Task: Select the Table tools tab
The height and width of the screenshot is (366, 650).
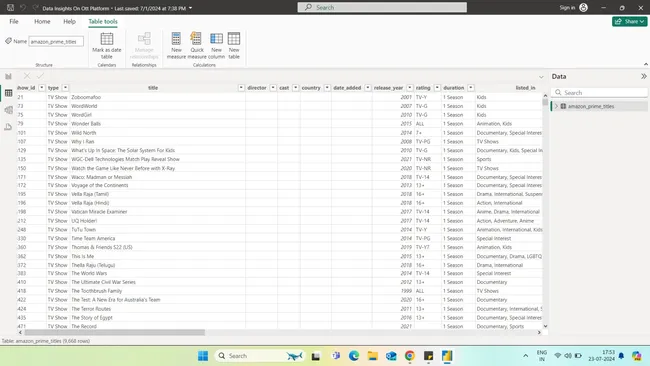Action: tap(103, 21)
